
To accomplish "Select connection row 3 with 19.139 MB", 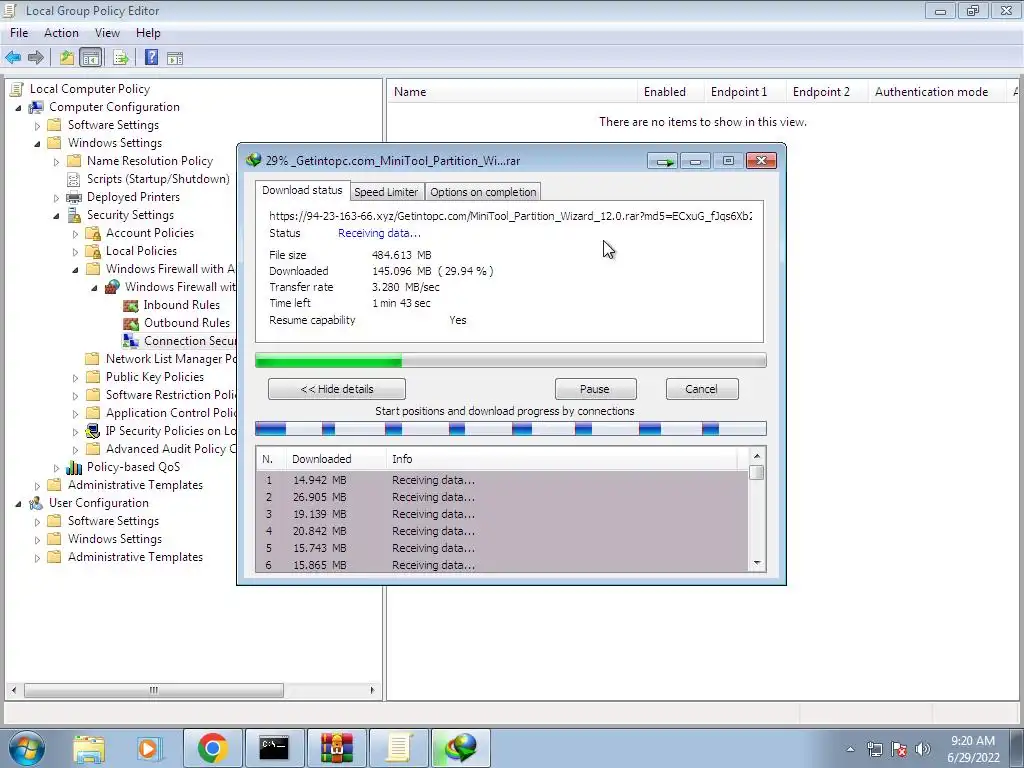I will (x=502, y=515).
